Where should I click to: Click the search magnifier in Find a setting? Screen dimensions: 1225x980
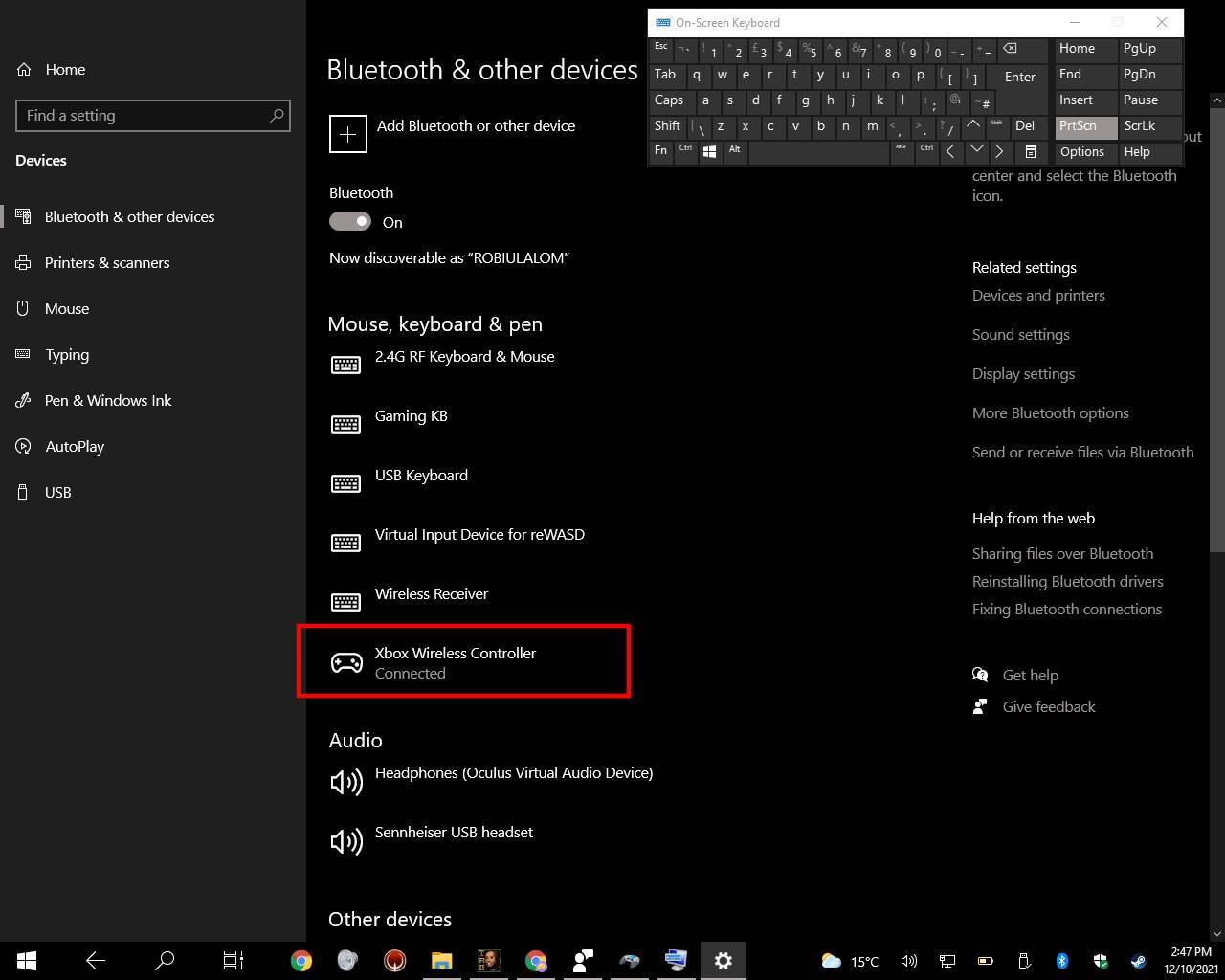tap(277, 116)
